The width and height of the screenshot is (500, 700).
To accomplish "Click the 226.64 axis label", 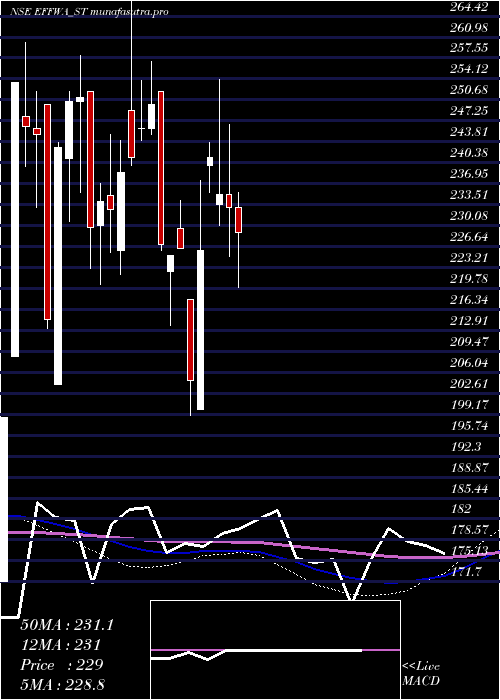I will point(468,237).
